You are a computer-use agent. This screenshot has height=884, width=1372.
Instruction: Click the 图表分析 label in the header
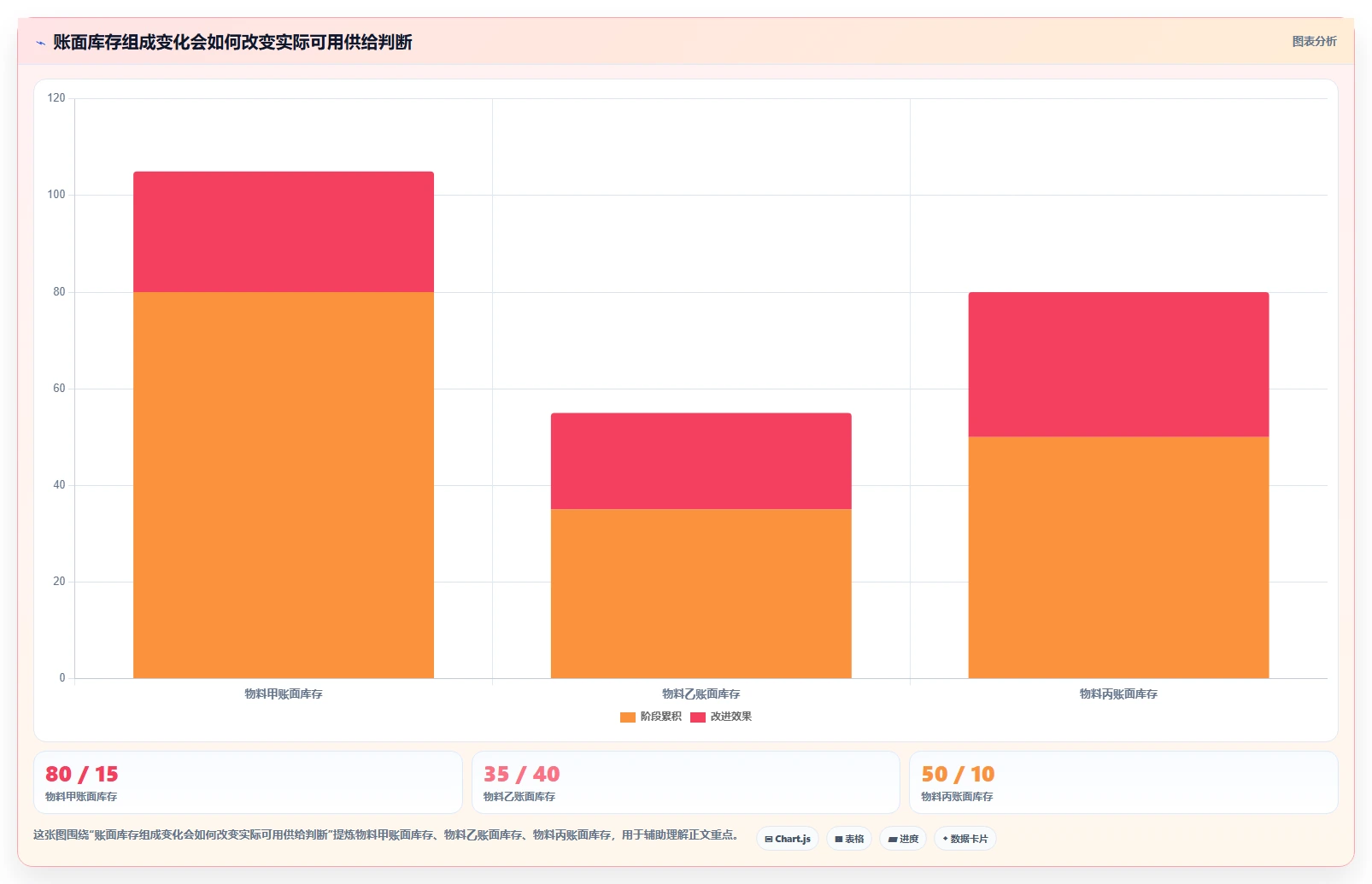click(1314, 41)
